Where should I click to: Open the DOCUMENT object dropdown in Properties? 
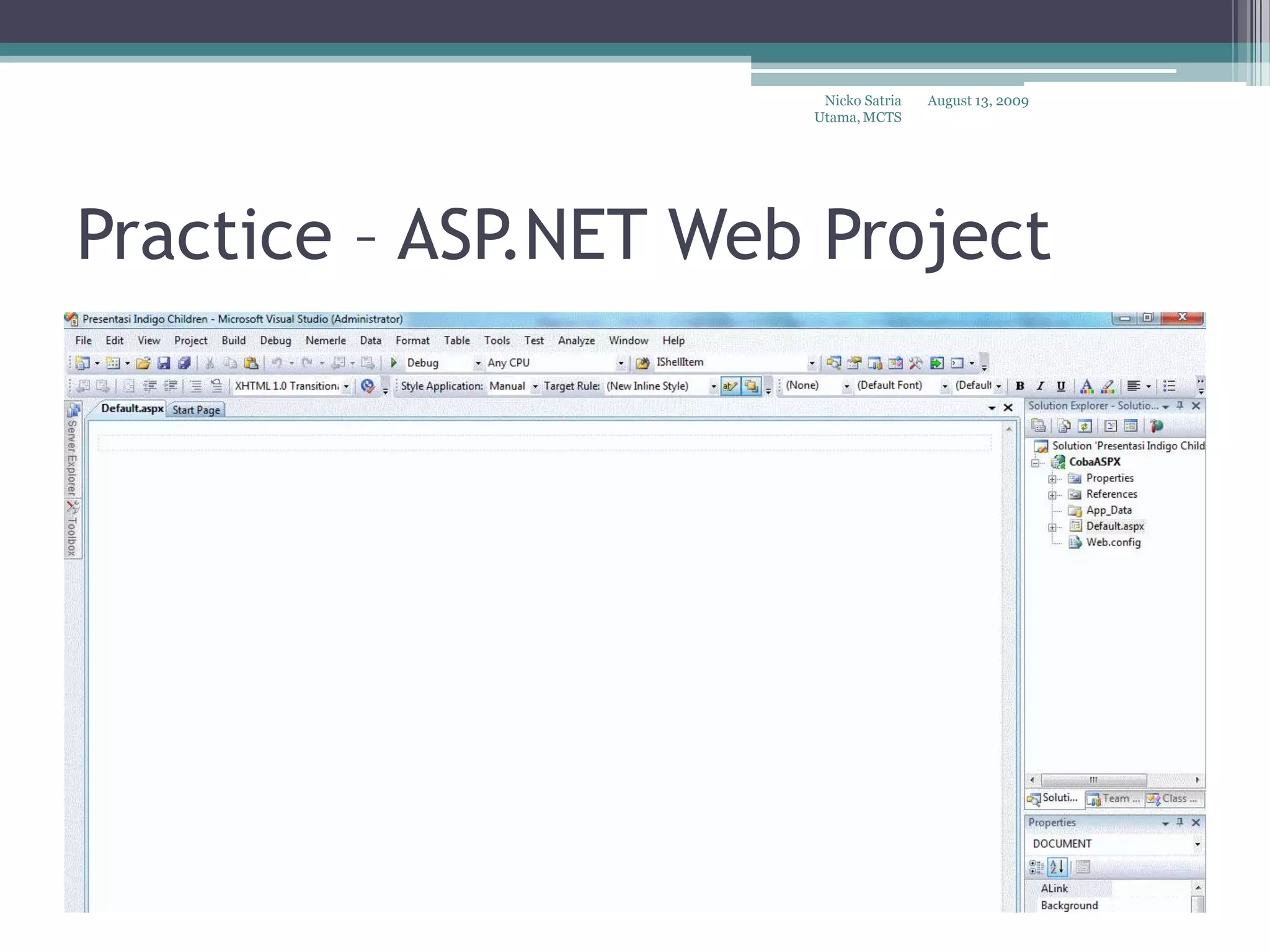click(x=1197, y=844)
